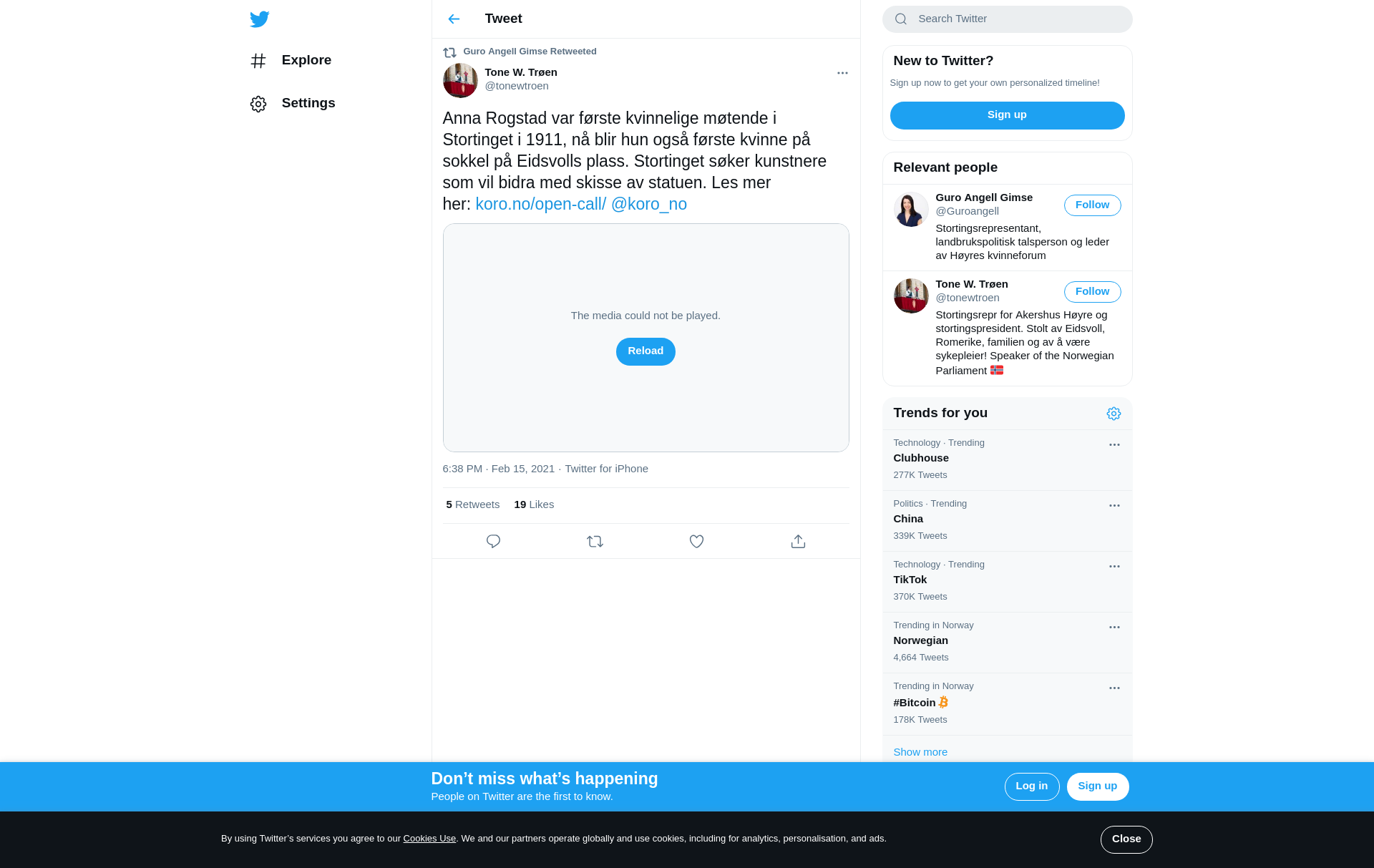Show more trends
1374x868 pixels.
(920, 752)
